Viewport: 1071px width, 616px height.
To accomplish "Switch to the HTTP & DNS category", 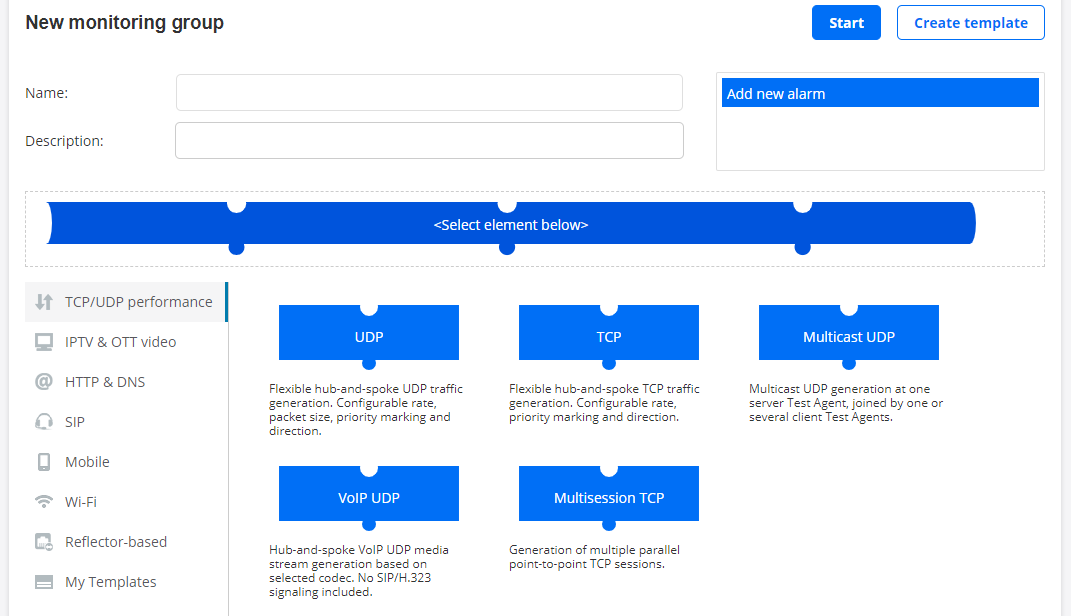I will [x=105, y=382].
